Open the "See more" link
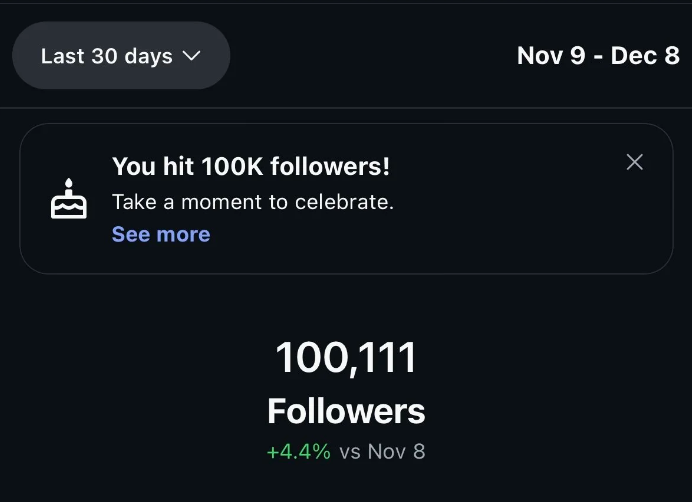 [x=161, y=235]
